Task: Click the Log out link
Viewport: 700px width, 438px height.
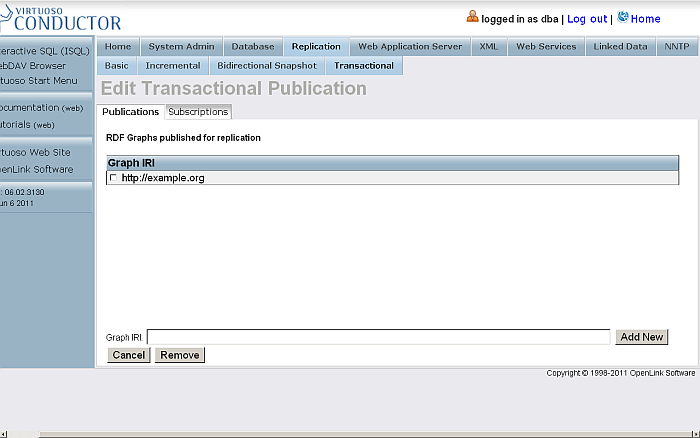Action: click(x=587, y=19)
